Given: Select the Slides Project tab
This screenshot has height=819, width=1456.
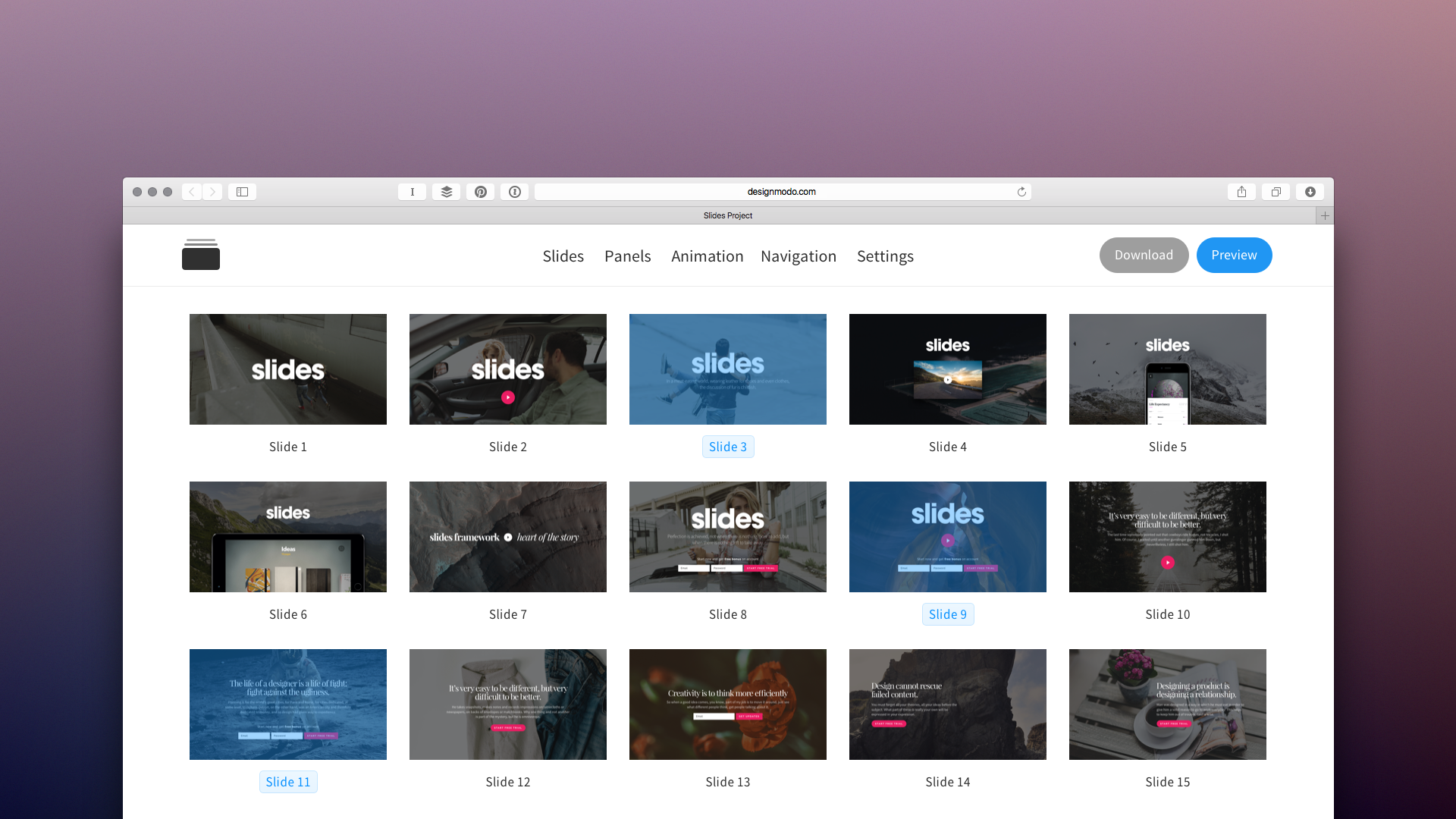Looking at the screenshot, I should [x=727, y=215].
